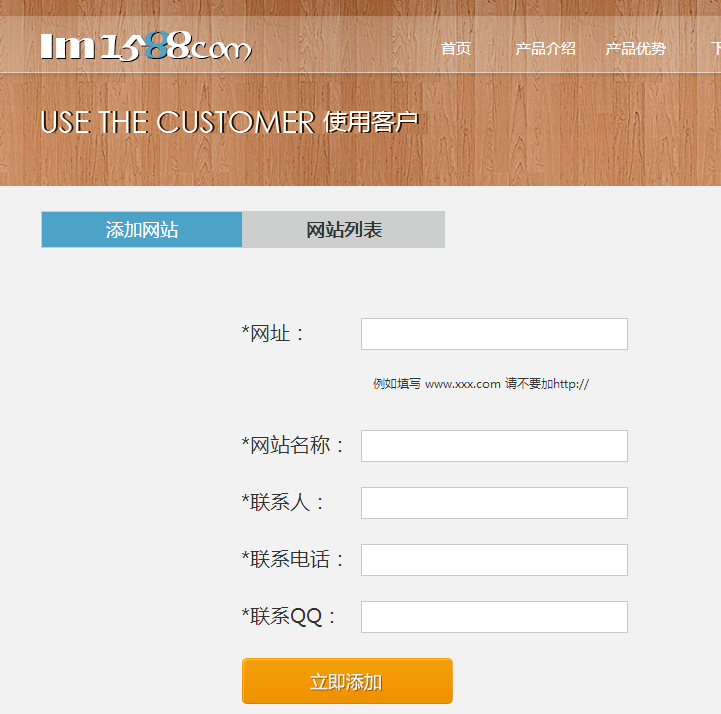Select the 添加网站 tab
This screenshot has width=721, height=714.
click(142, 229)
